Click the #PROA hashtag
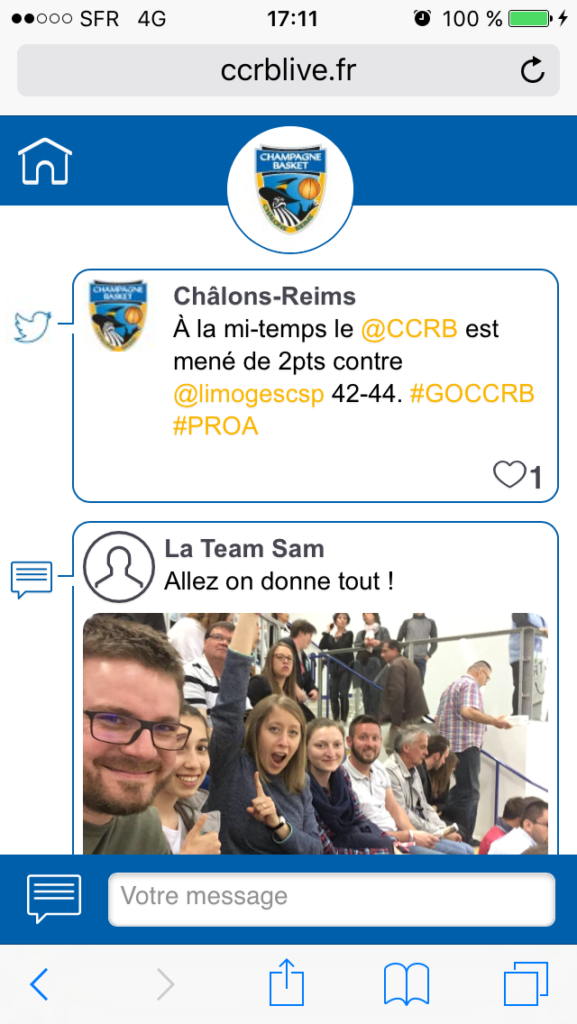 pos(216,426)
